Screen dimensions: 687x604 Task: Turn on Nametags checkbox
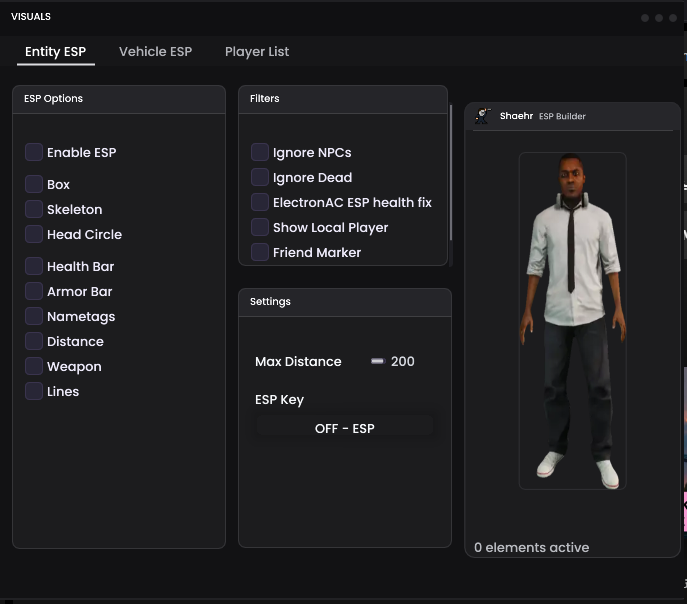pos(34,316)
